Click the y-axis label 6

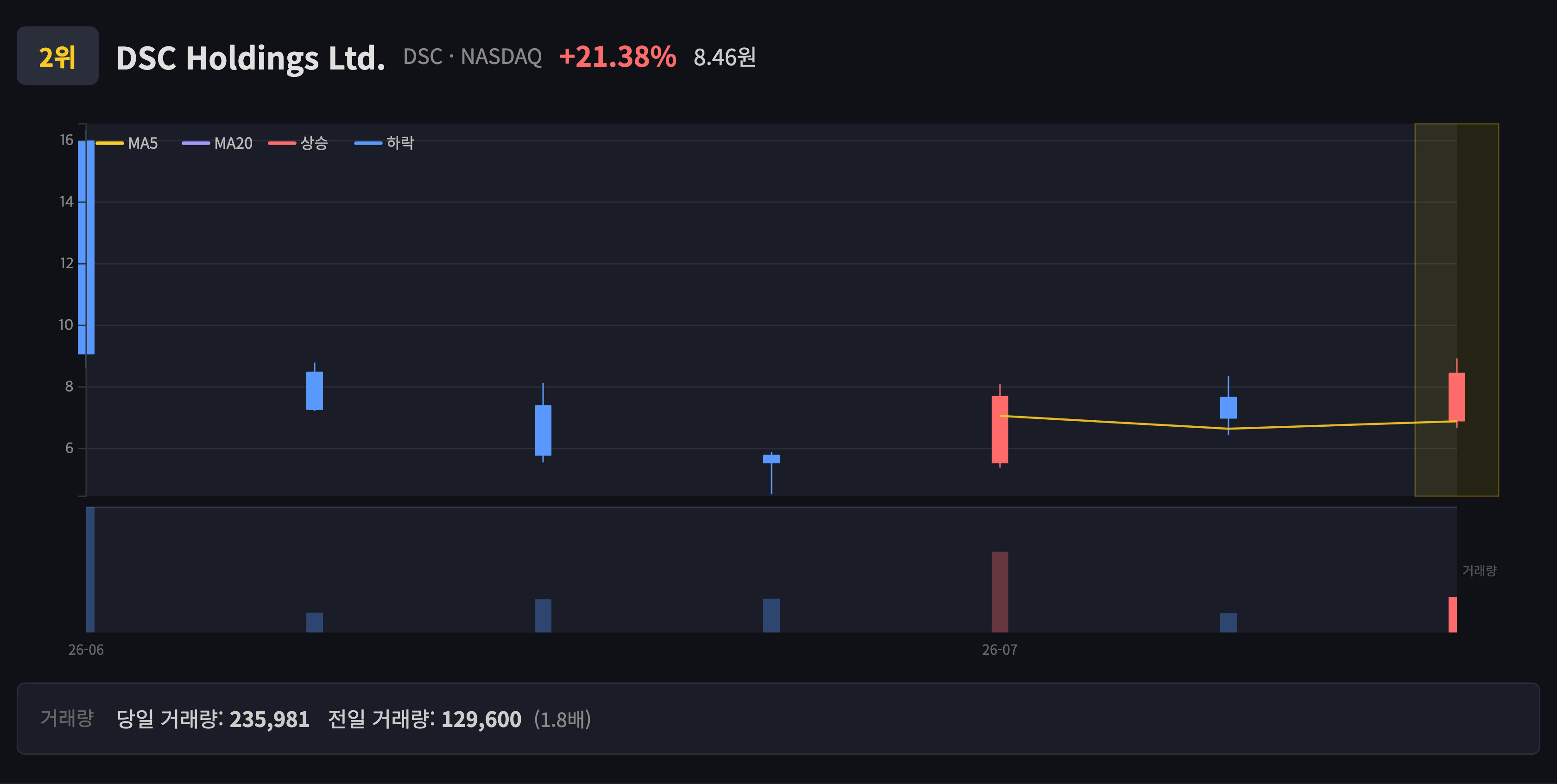(69, 448)
